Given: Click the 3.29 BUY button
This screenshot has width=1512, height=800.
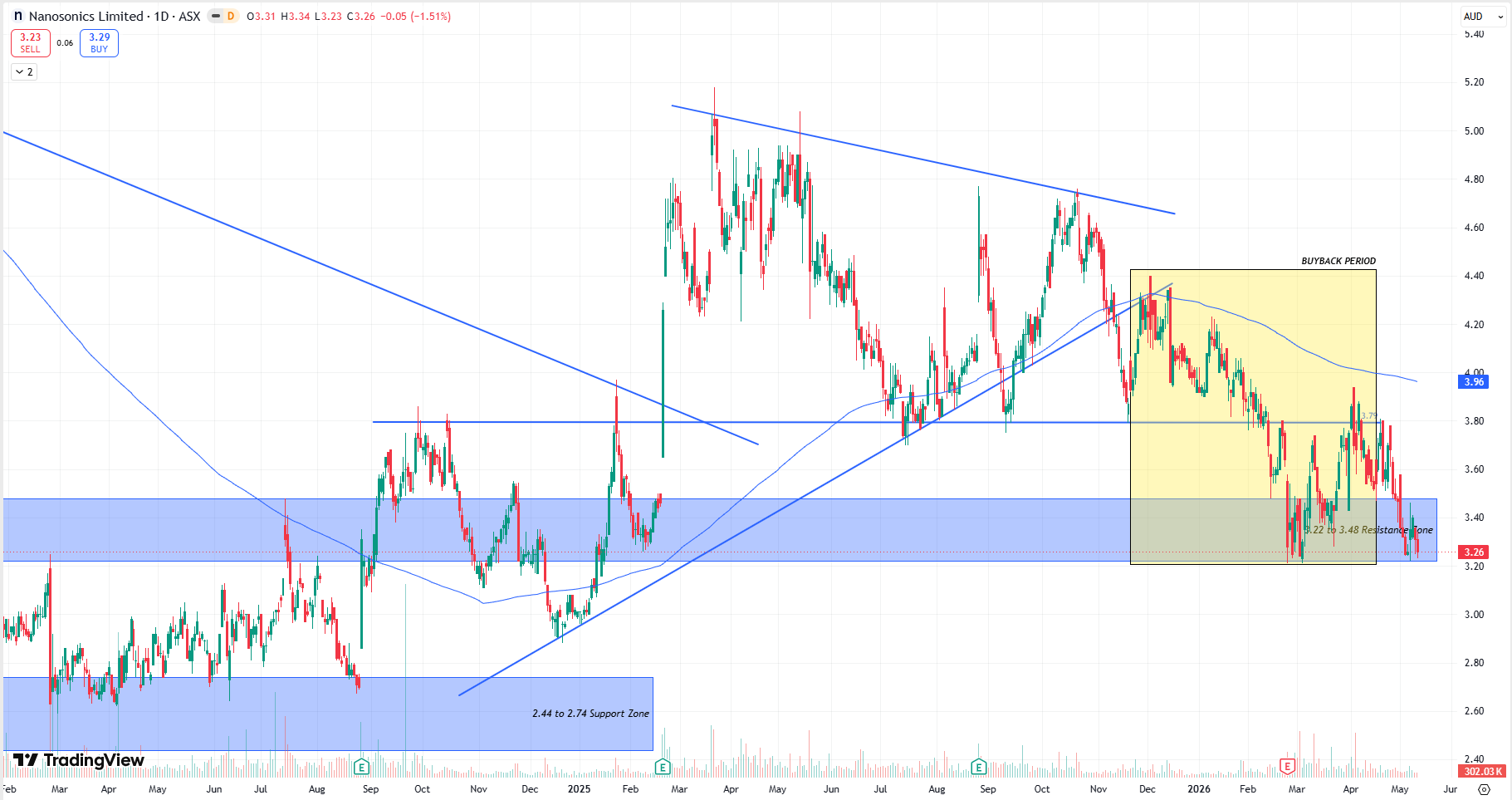Looking at the screenshot, I should pyautogui.click(x=99, y=43).
